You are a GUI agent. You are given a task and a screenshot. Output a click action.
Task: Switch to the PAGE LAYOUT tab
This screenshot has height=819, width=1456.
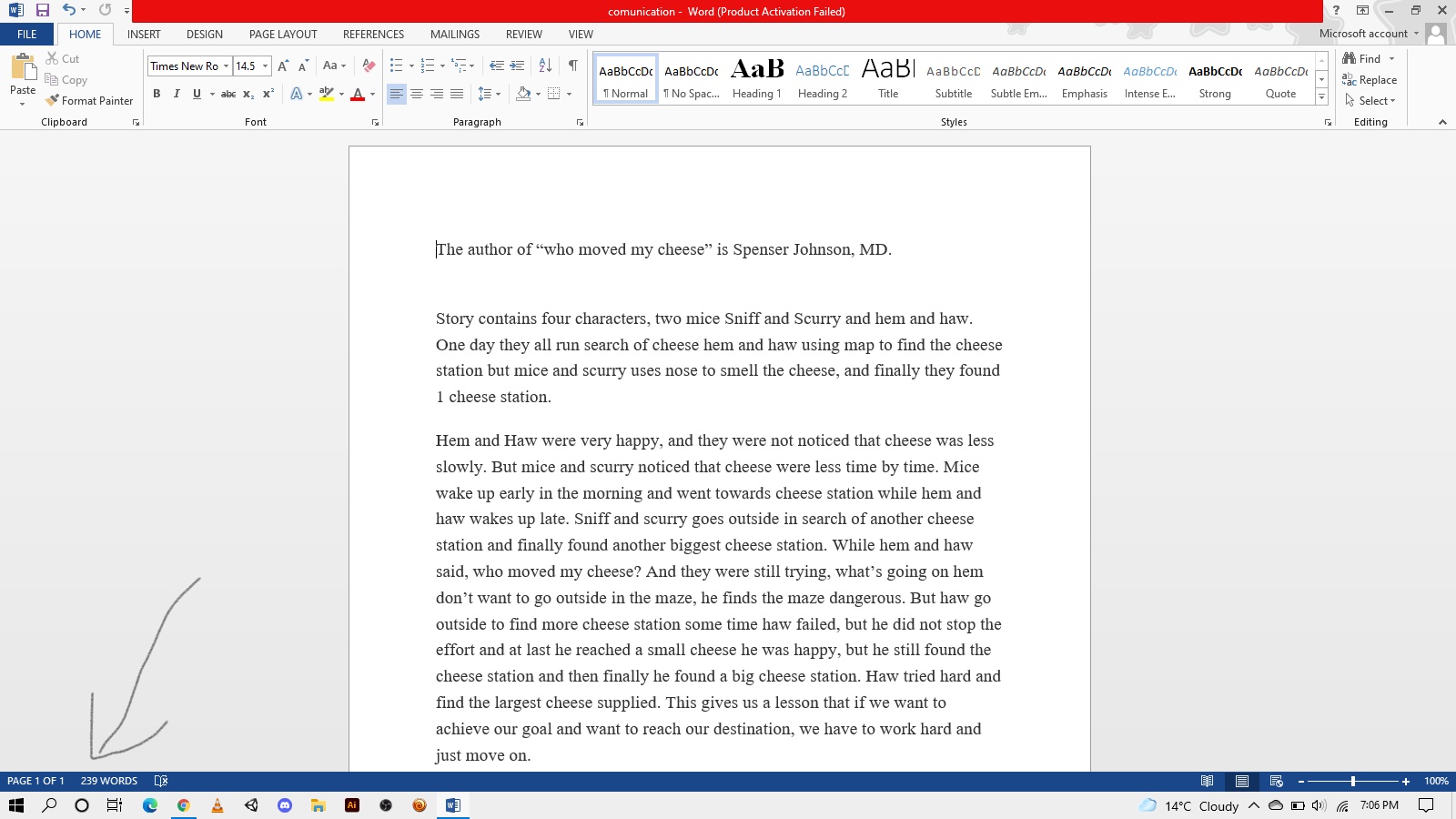283,35
